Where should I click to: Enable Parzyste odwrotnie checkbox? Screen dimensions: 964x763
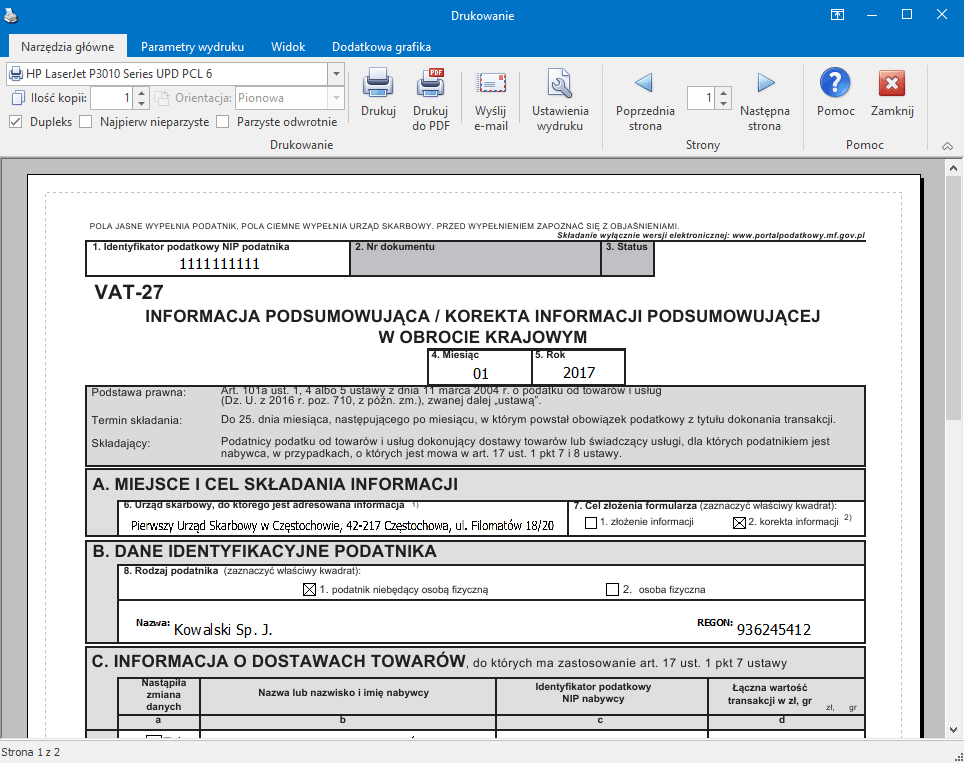(x=223, y=122)
